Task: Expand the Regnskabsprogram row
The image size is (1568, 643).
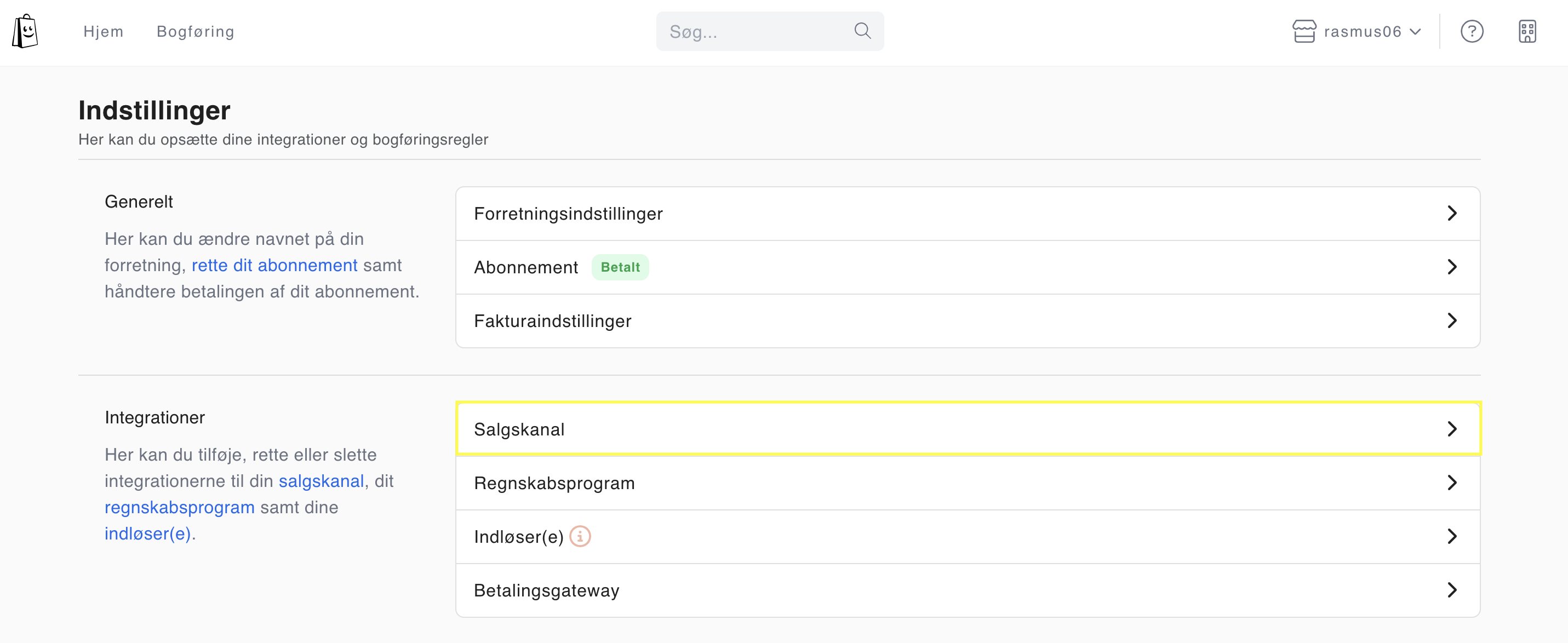Action: point(967,483)
